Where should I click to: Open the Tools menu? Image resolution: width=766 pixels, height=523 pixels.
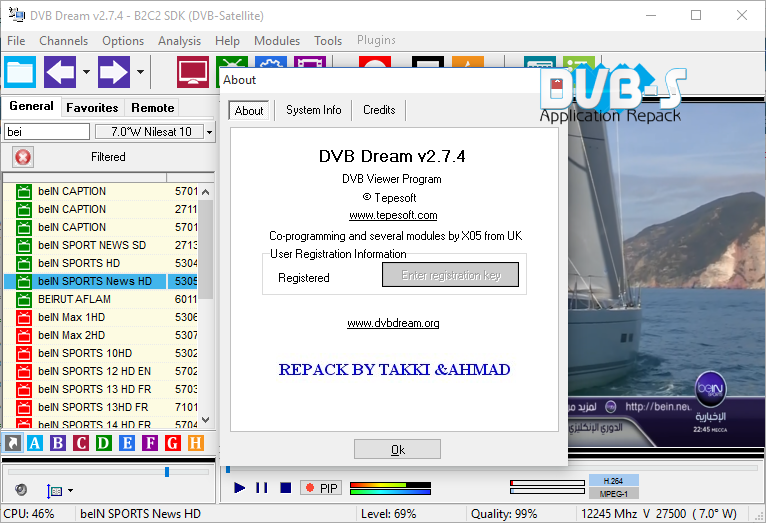point(328,41)
